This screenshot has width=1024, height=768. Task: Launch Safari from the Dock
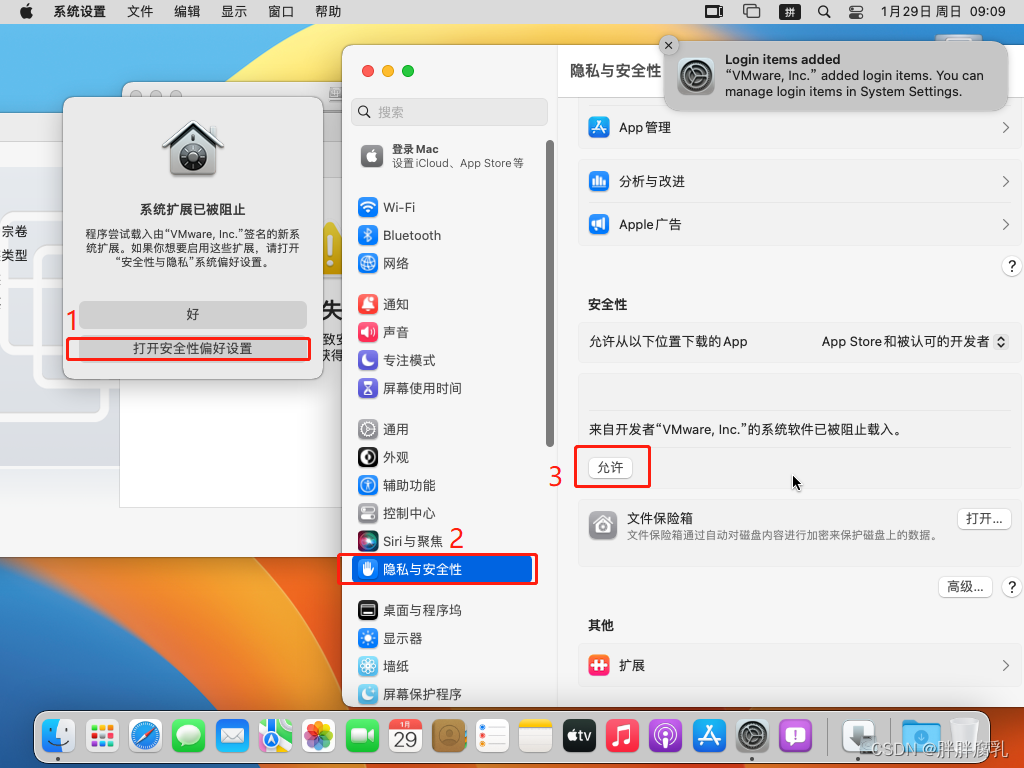click(x=145, y=736)
